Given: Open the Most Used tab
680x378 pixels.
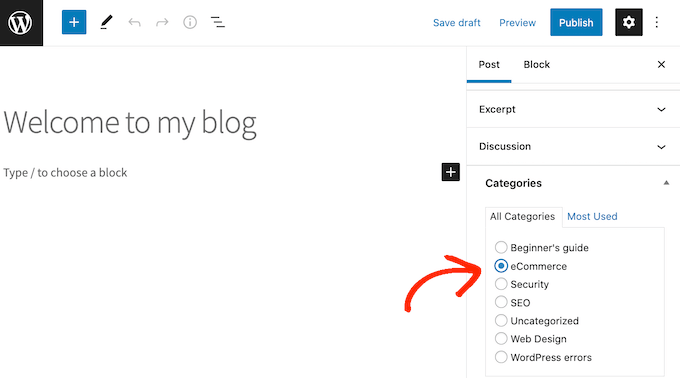Looking at the screenshot, I should click(x=592, y=216).
